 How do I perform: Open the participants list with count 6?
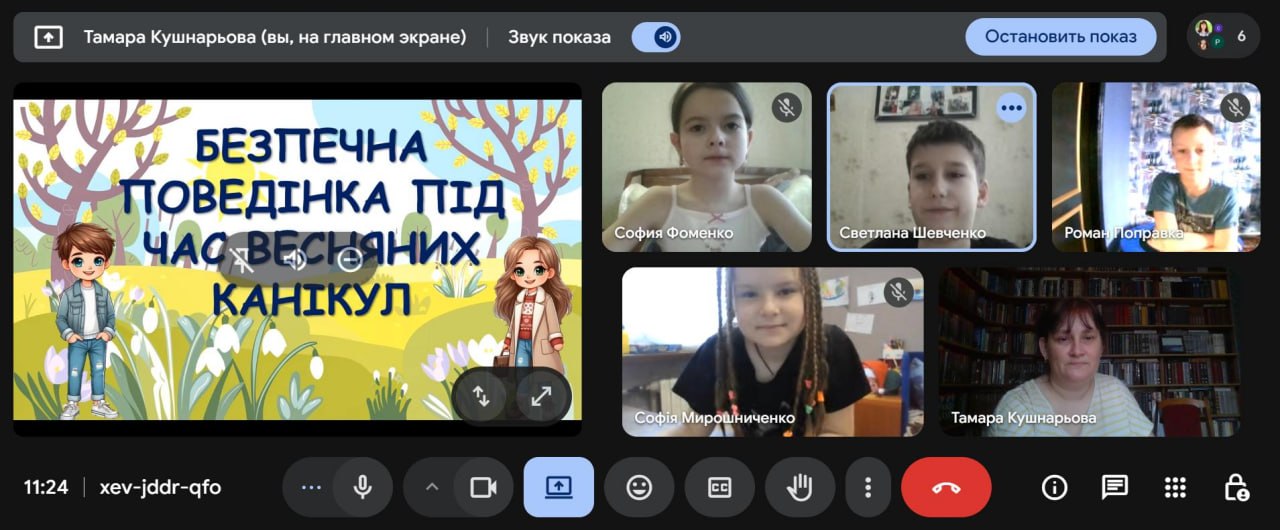[x=1223, y=36]
